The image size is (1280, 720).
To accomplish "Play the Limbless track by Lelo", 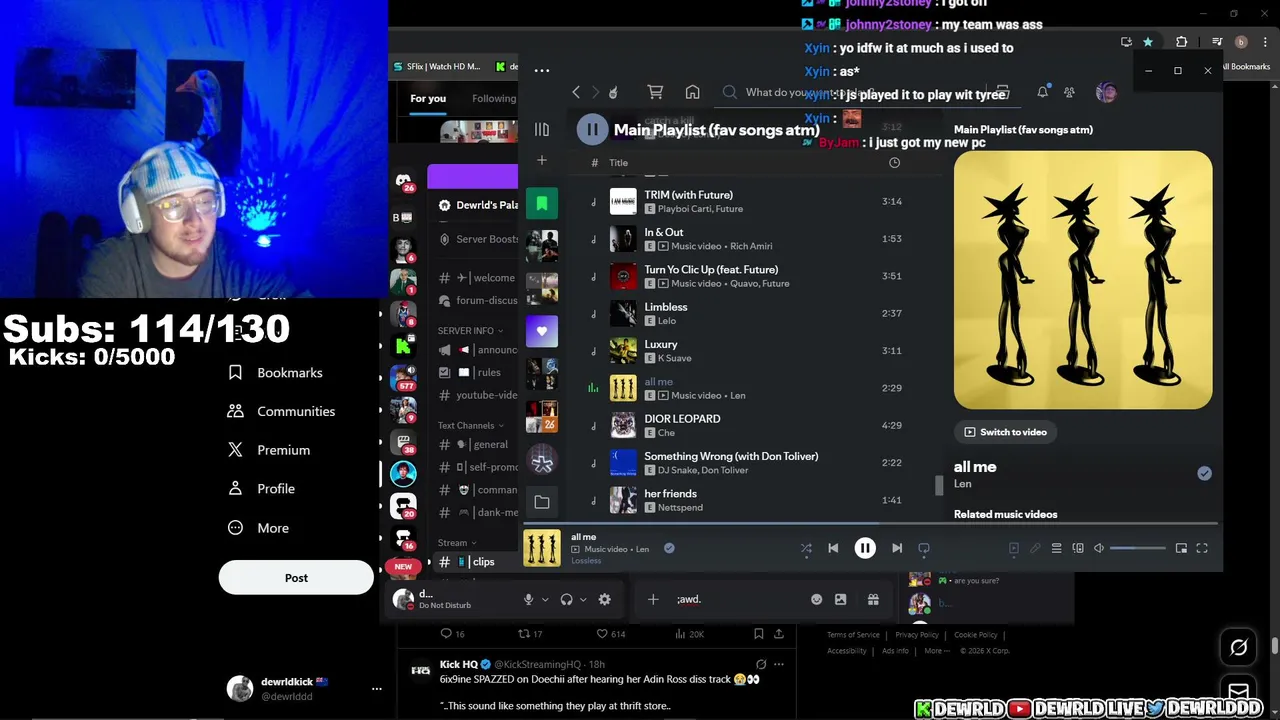I will [x=748, y=313].
